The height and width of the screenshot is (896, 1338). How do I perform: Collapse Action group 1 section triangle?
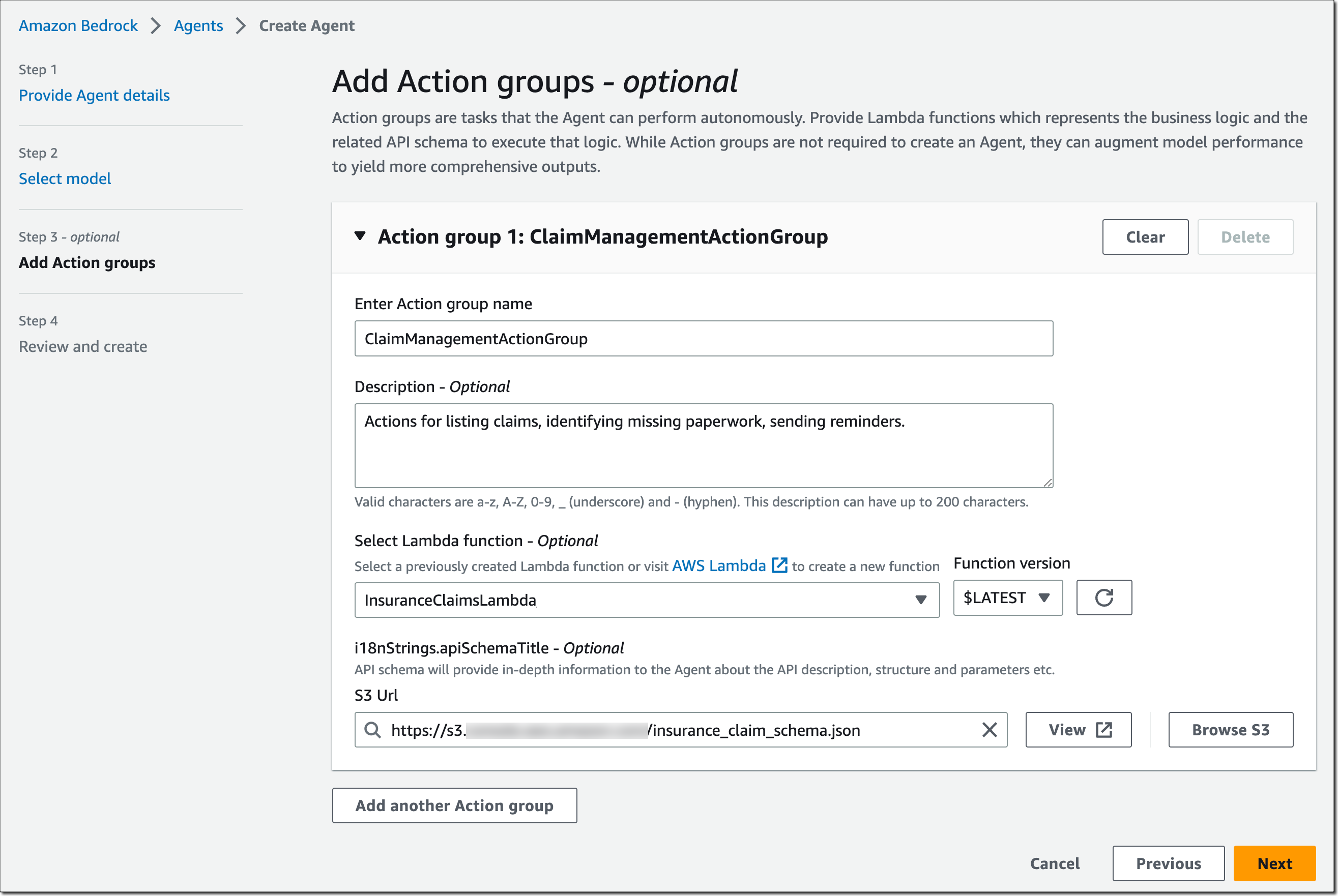click(360, 236)
